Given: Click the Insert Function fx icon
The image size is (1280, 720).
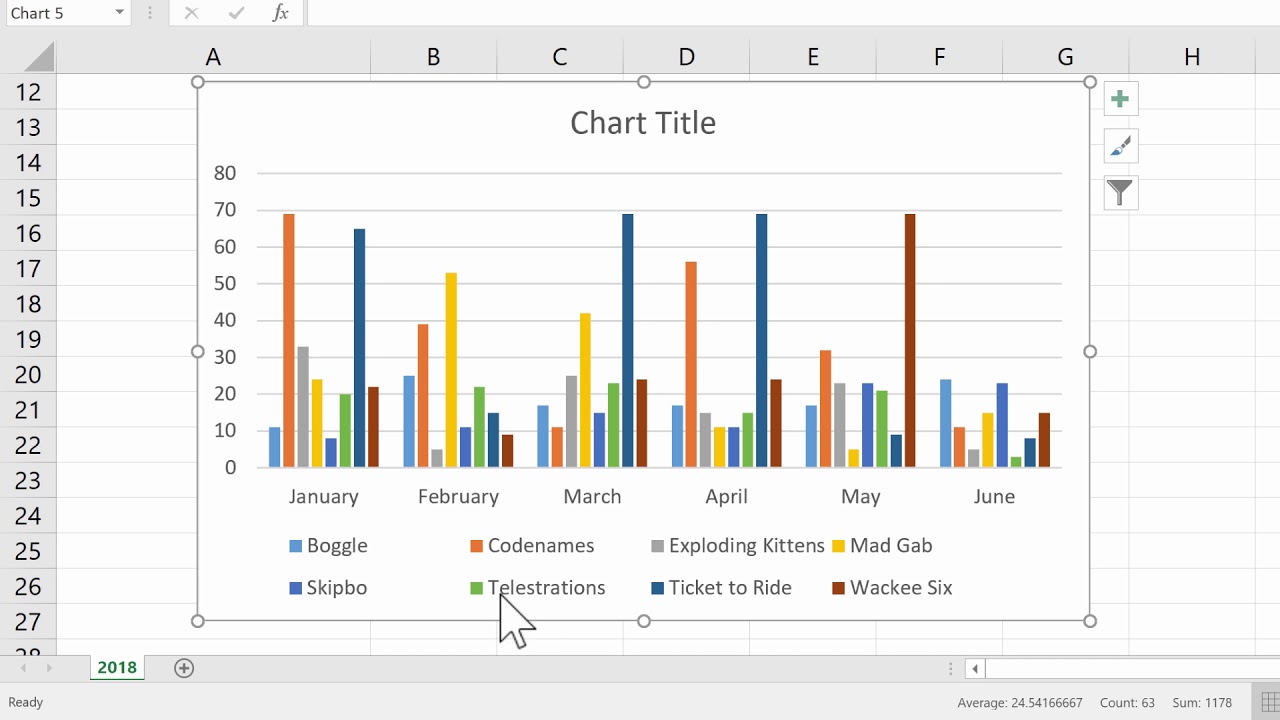Looking at the screenshot, I should coord(281,13).
